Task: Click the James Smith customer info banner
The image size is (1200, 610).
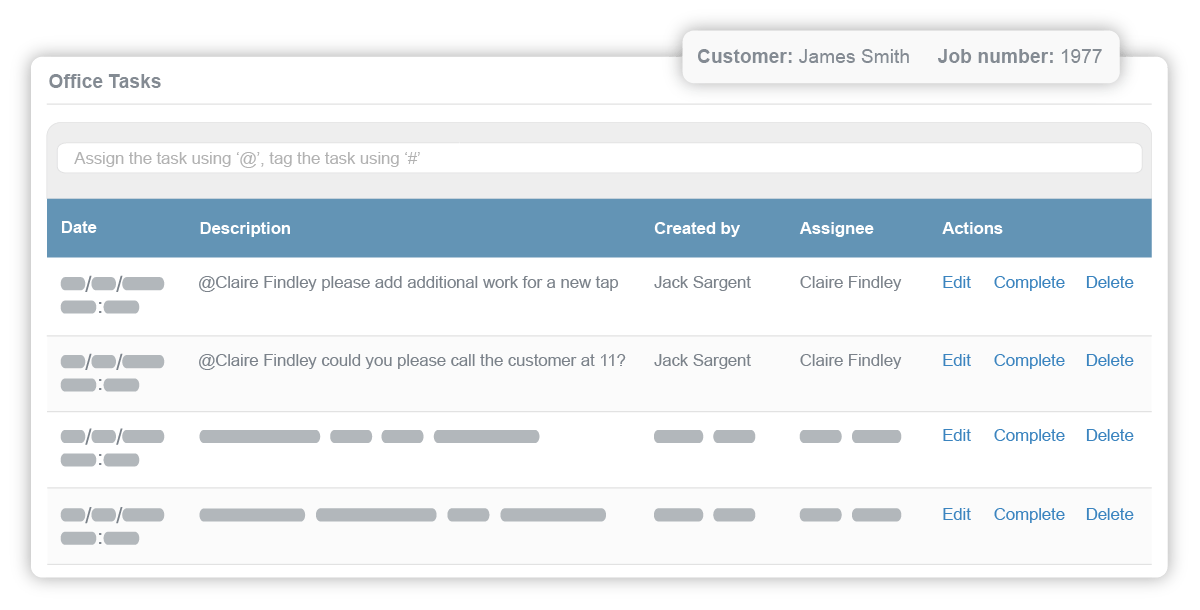Action: (x=900, y=56)
